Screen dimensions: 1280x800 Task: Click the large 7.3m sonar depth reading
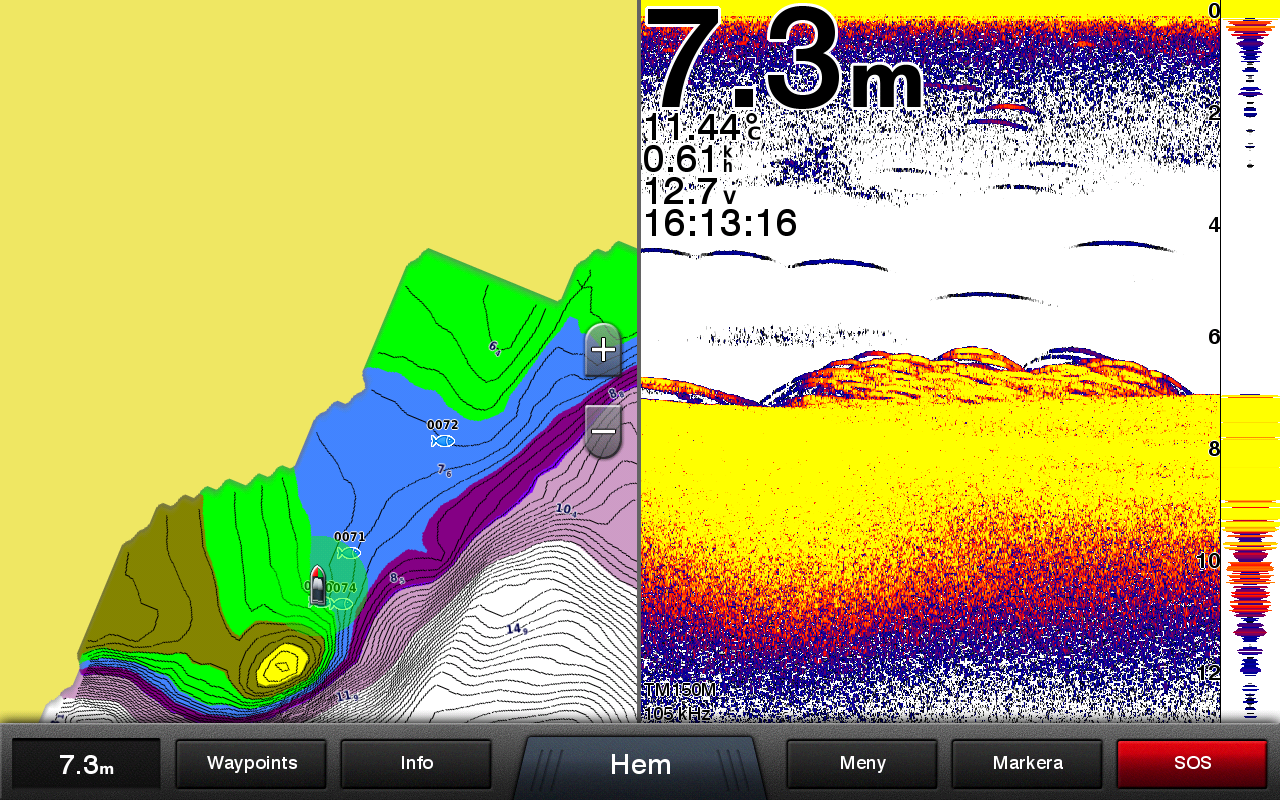(x=785, y=62)
